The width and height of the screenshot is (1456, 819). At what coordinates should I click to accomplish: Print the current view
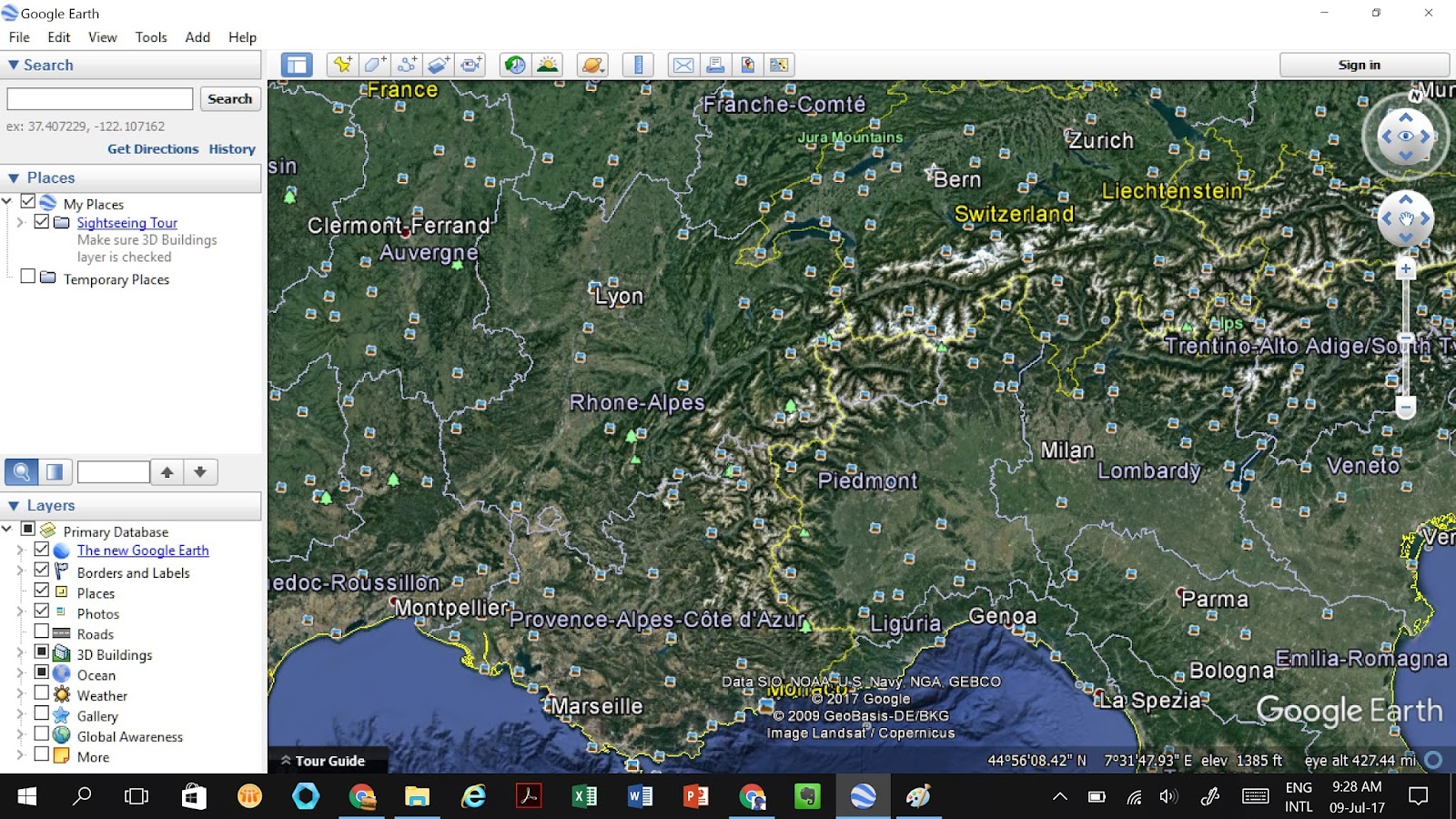click(x=715, y=65)
